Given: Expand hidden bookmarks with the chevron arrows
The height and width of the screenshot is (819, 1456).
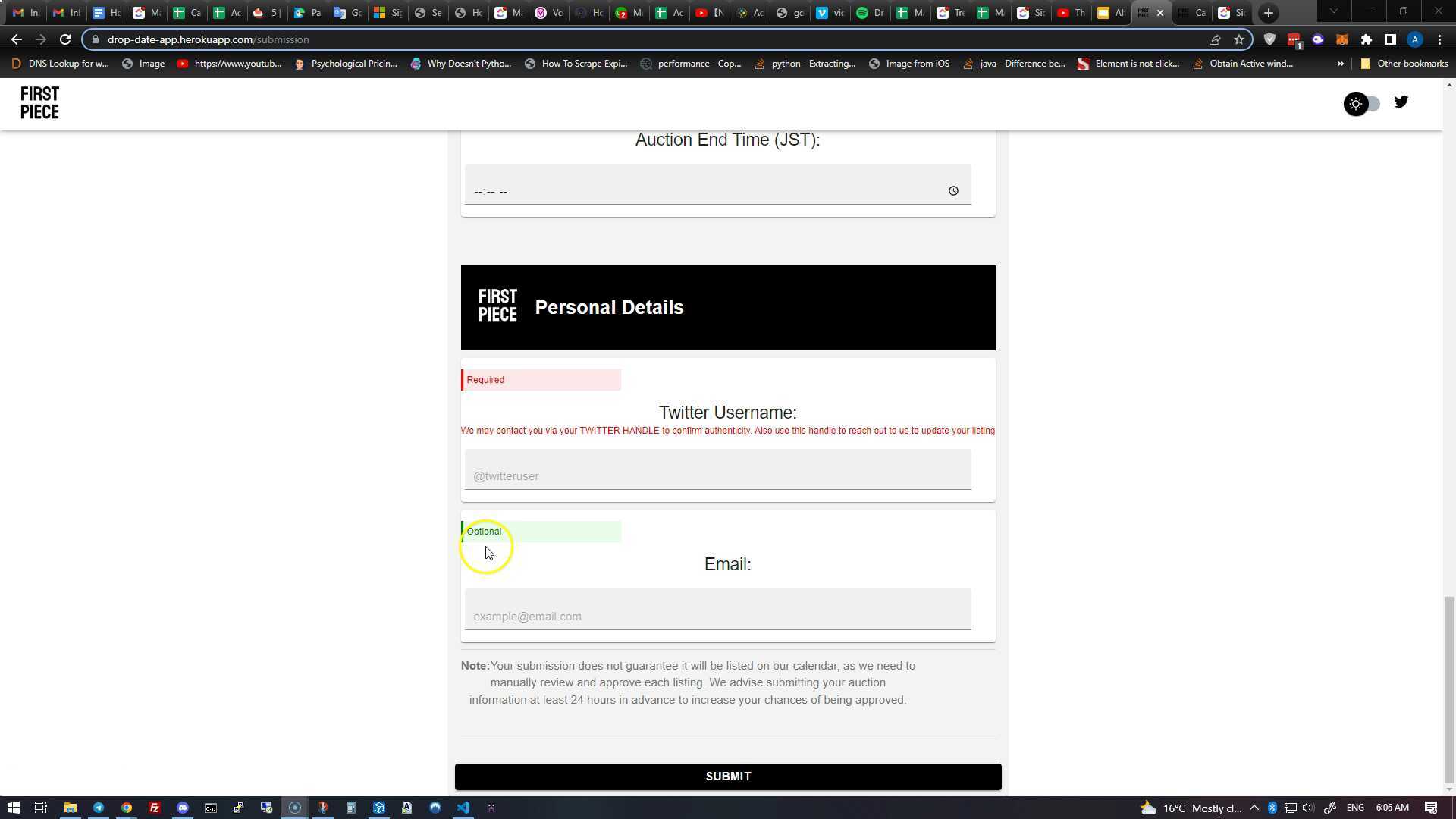Looking at the screenshot, I should 1341,64.
